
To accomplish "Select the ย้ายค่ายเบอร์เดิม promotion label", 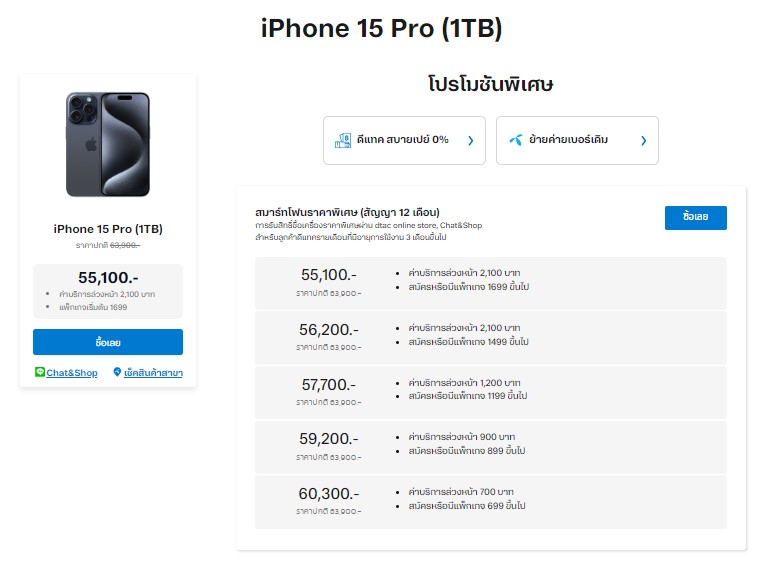I will pyautogui.click(x=568, y=140).
